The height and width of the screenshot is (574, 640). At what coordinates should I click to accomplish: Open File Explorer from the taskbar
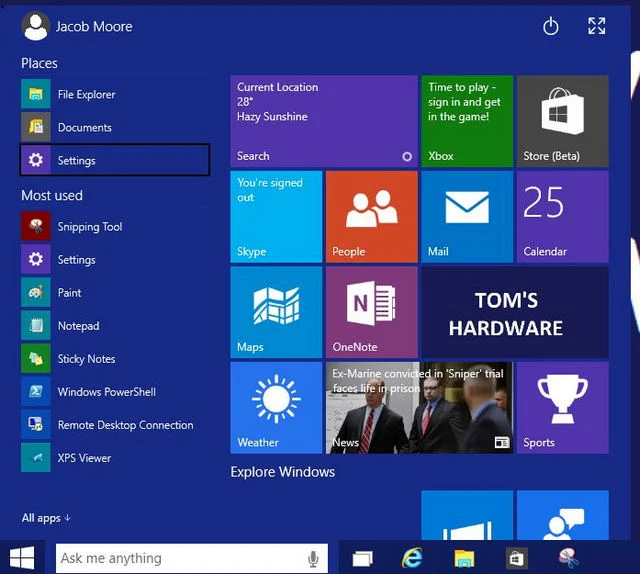(x=464, y=558)
